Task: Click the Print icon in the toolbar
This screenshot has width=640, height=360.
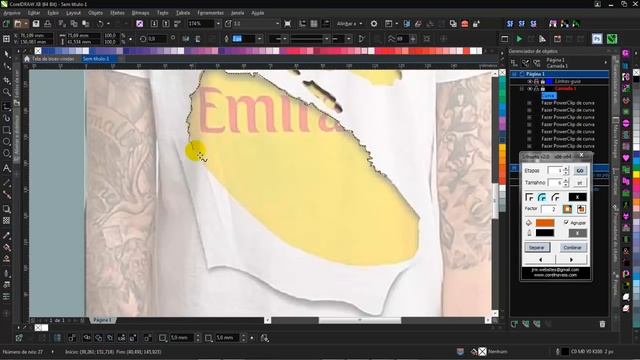Action: point(48,24)
